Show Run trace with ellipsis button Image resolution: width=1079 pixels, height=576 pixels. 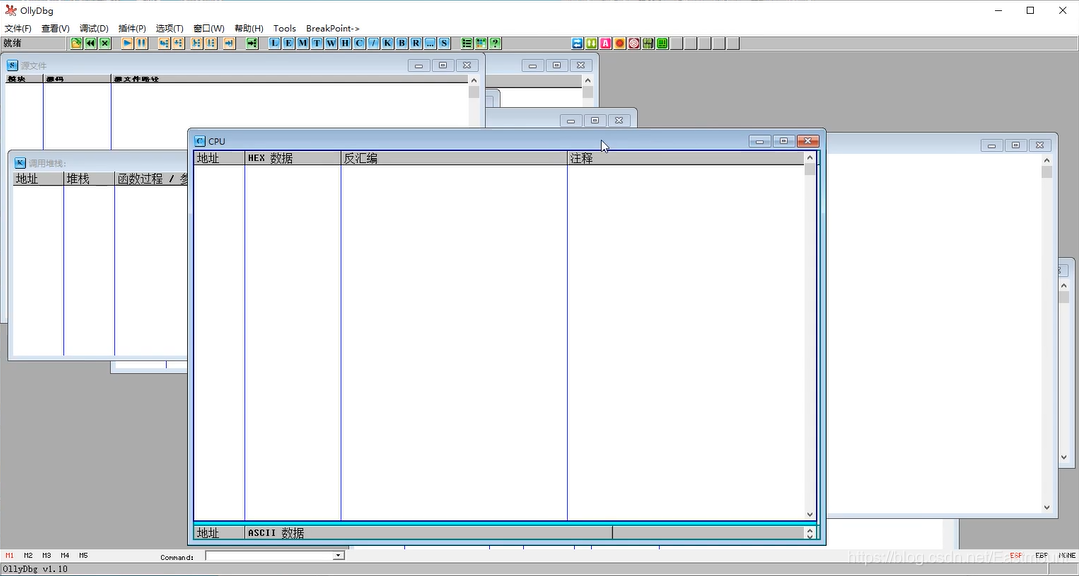coord(430,43)
